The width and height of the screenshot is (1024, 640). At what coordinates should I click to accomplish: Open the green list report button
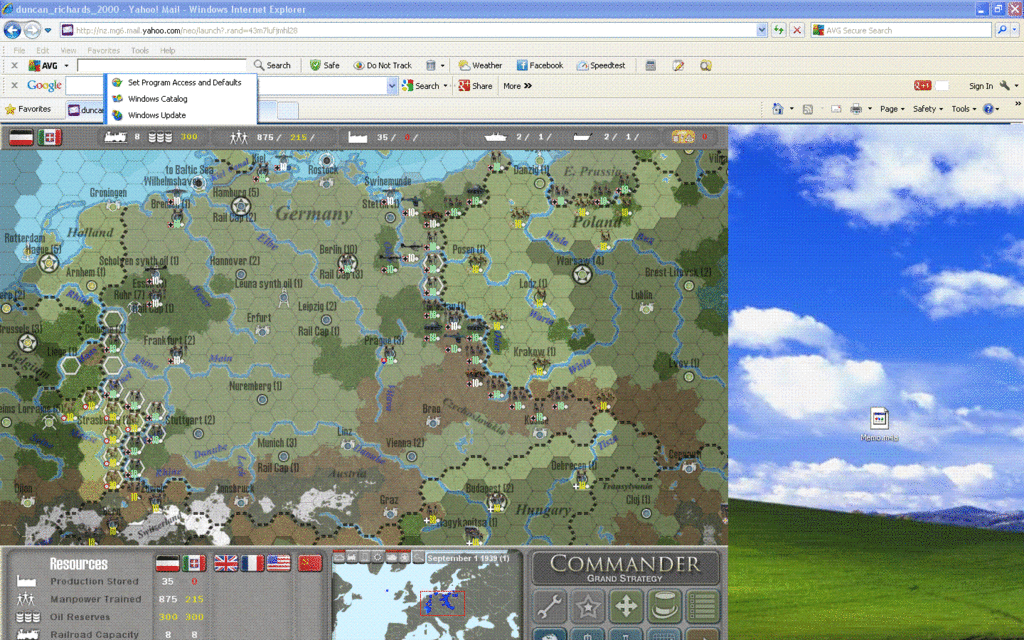(x=703, y=607)
